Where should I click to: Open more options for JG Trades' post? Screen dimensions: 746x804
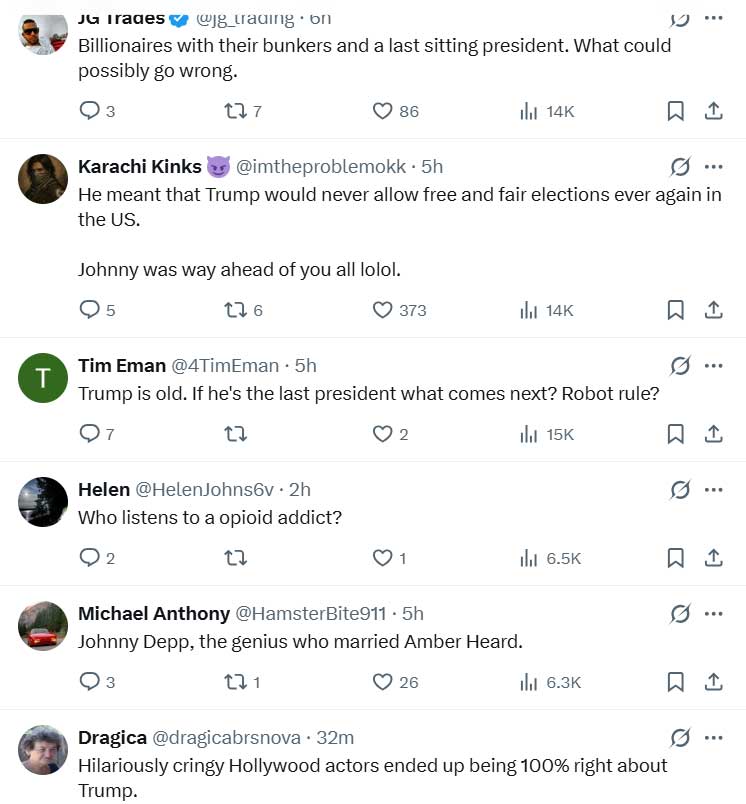coord(714,17)
